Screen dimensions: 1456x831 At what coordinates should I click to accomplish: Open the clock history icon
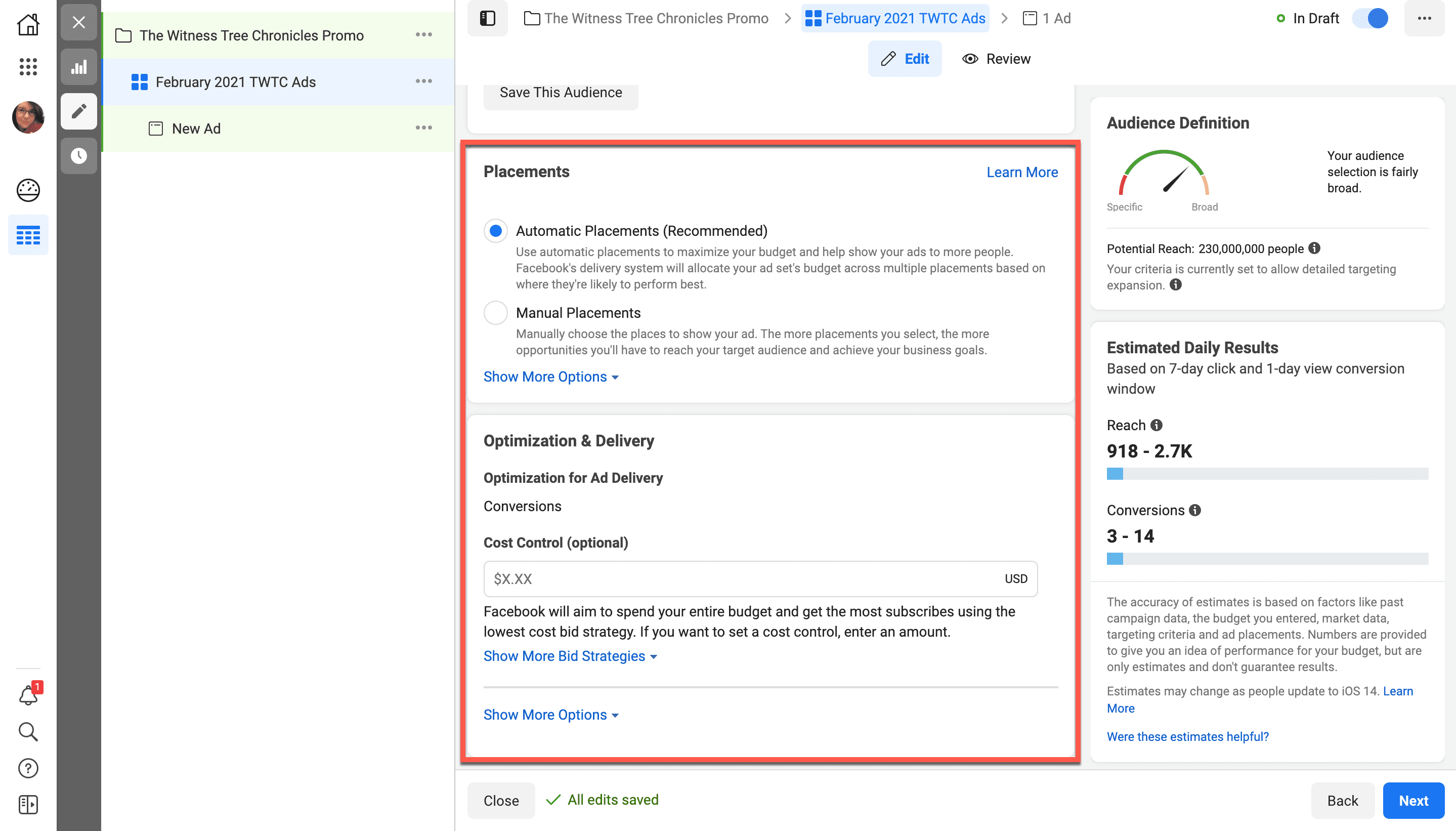pyautogui.click(x=79, y=155)
